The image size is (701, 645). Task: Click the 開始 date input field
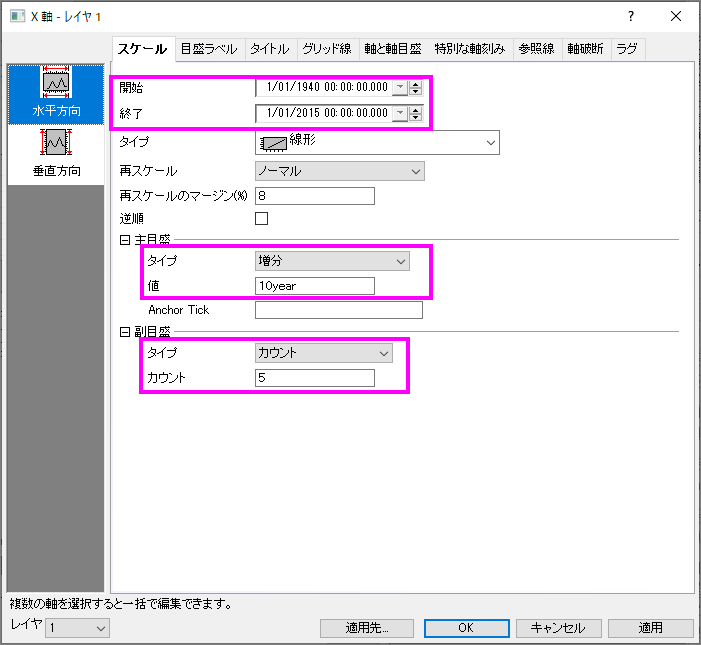pos(324,87)
